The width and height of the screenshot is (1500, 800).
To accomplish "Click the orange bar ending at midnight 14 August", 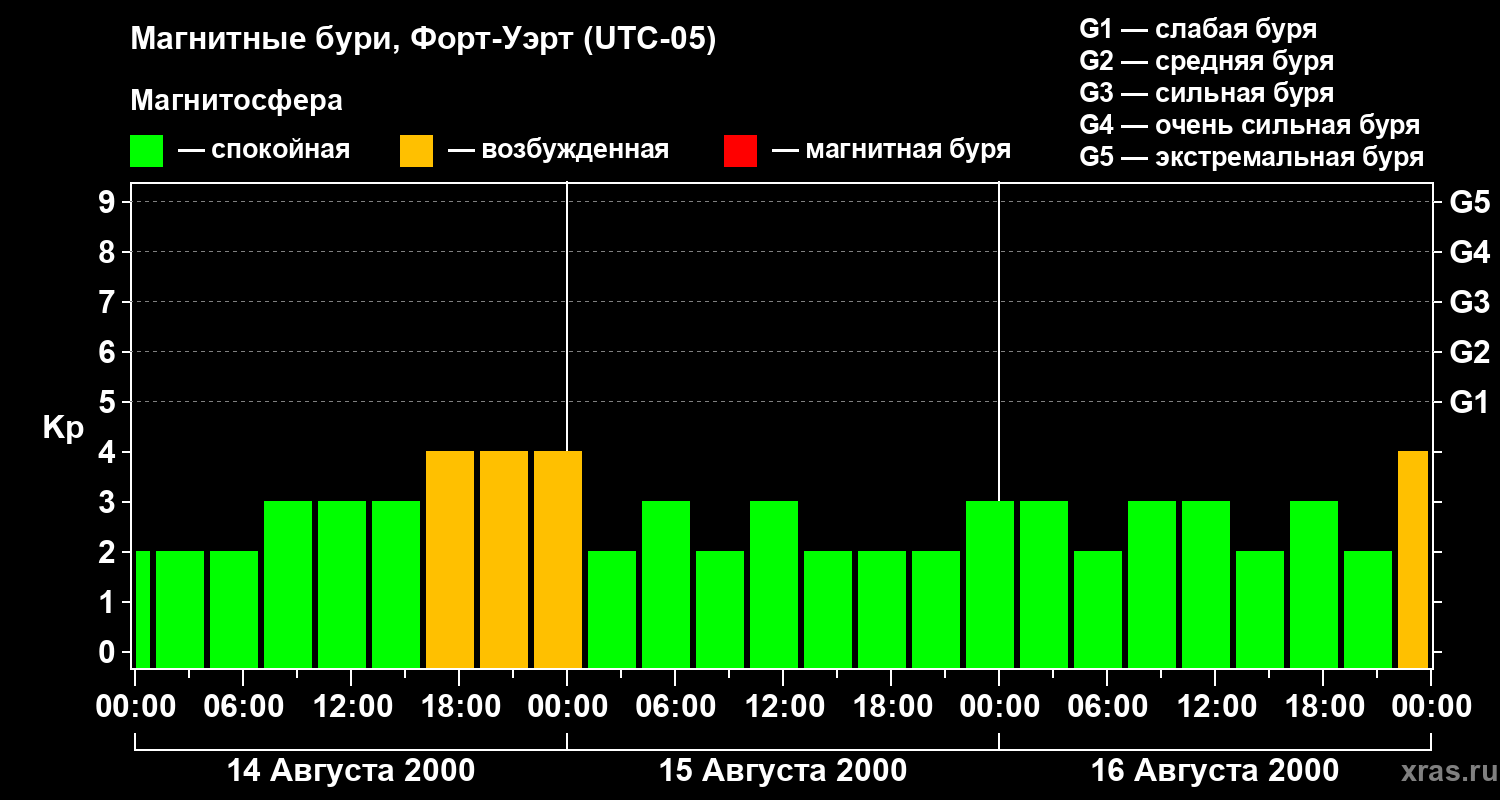I will 558,559.
